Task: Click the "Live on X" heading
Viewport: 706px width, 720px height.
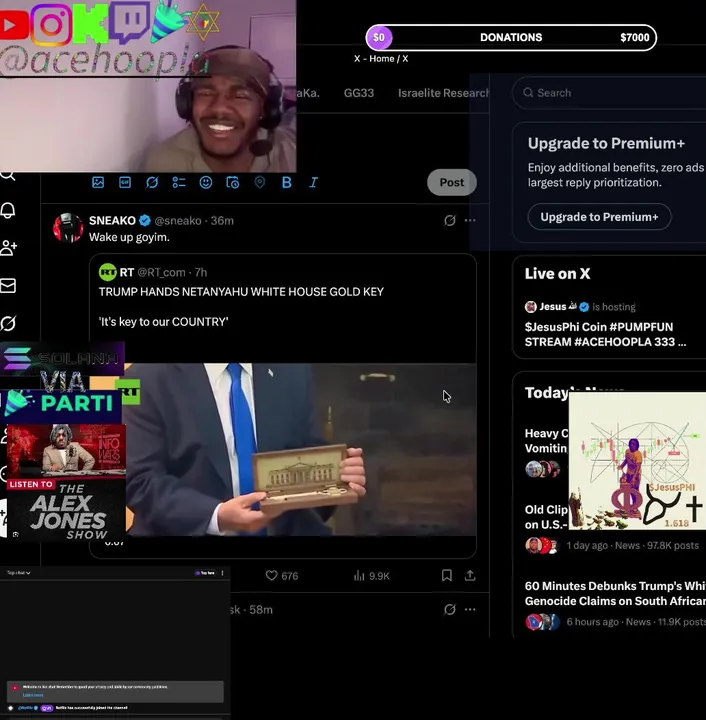Action: click(x=557, y=274)
